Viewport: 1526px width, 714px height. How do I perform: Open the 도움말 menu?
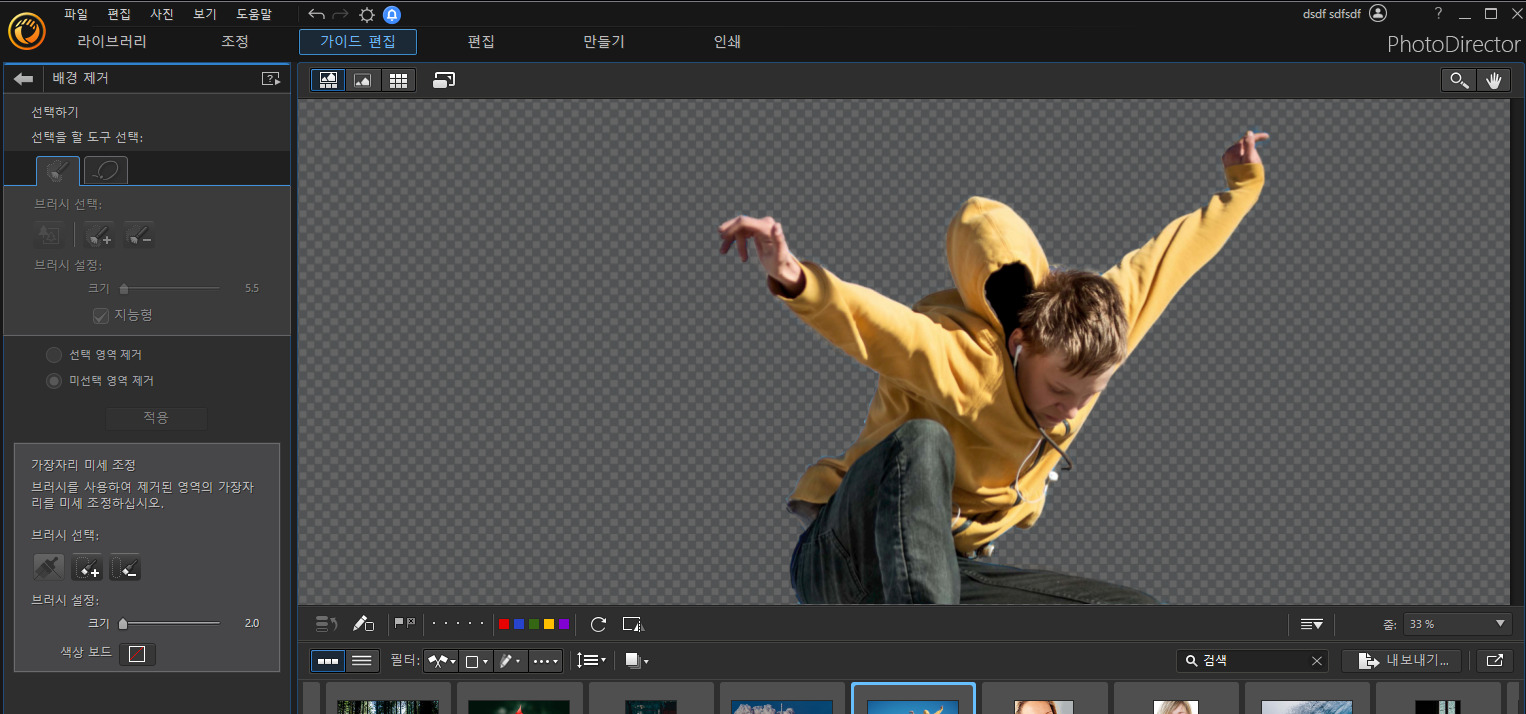[254, 14]
